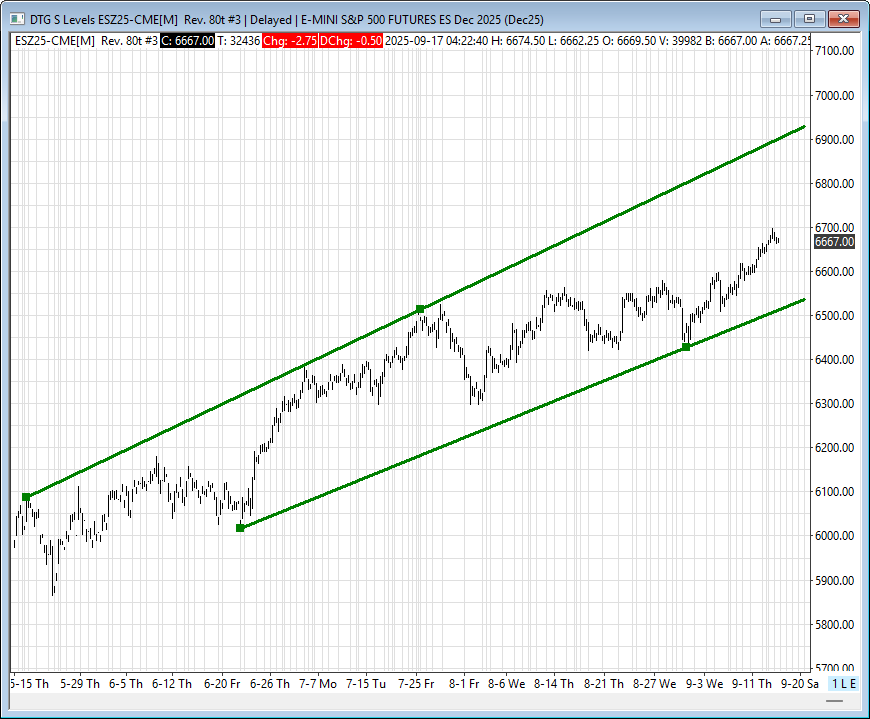
Task: Click the 7100.00 price axis label
Action: point(834,51)
